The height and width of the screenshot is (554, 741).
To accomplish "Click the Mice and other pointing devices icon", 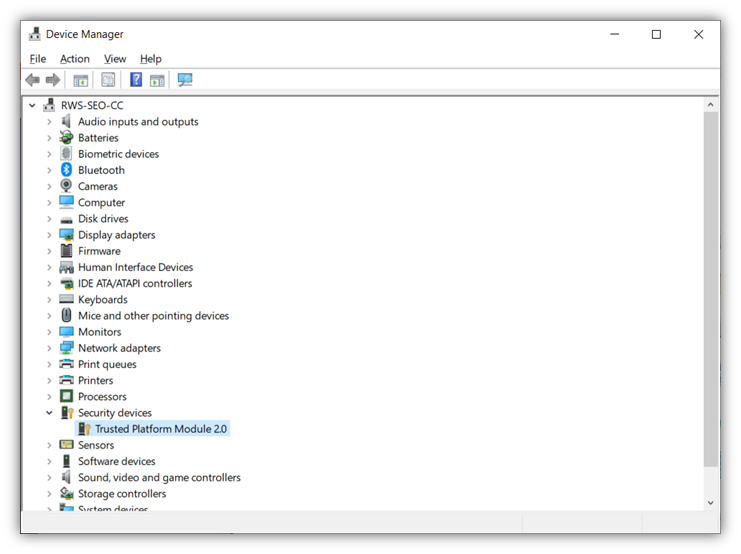I will pyautogui.click(x=66, y=315).
